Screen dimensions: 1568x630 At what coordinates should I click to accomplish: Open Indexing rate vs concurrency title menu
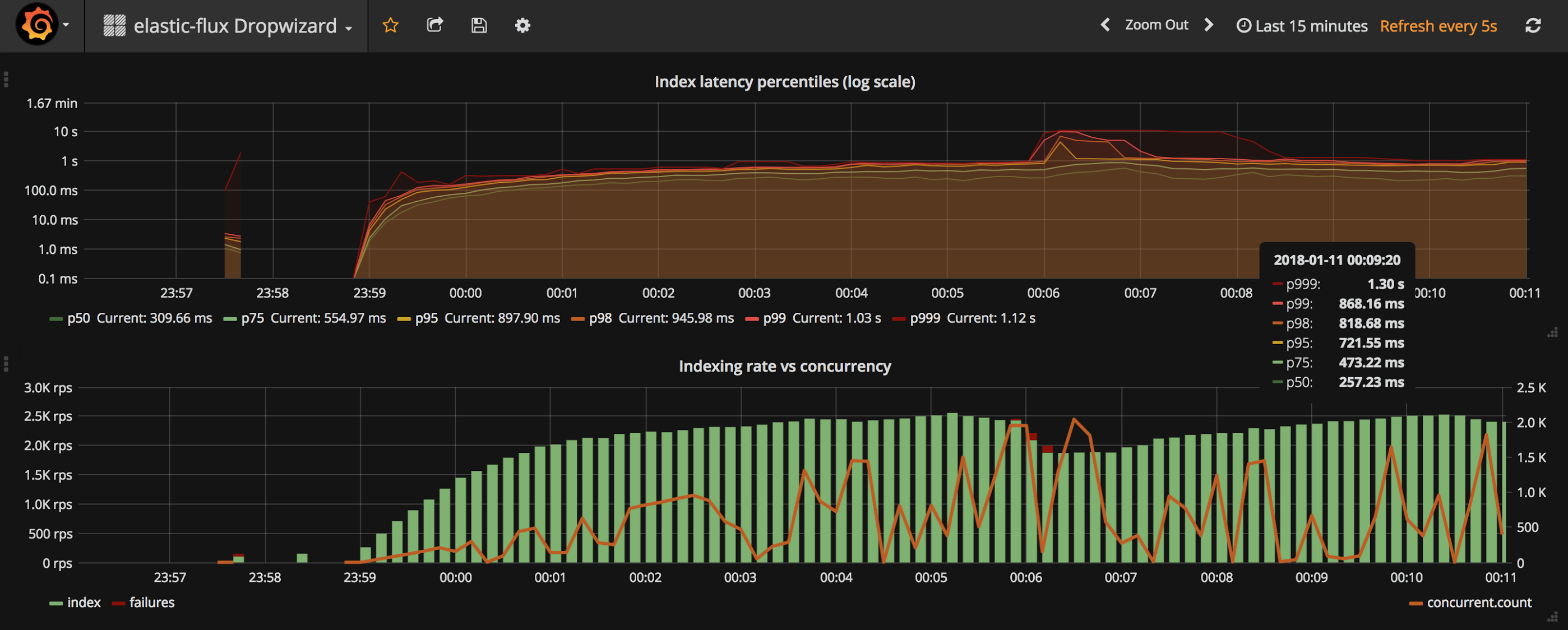click(x=785, y=367)
